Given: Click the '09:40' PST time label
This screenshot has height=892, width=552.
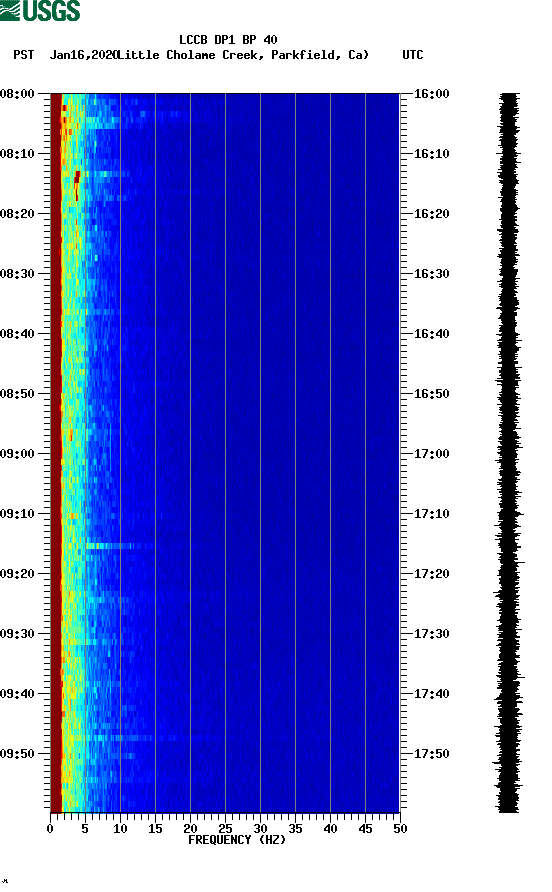Looking at the screenshot, I should coord(18,694).
